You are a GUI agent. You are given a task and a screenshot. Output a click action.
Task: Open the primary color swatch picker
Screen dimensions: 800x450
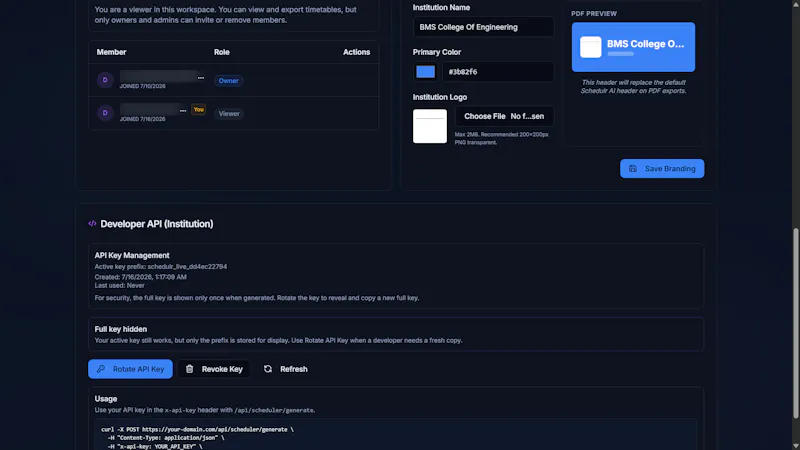pos(426,72)
